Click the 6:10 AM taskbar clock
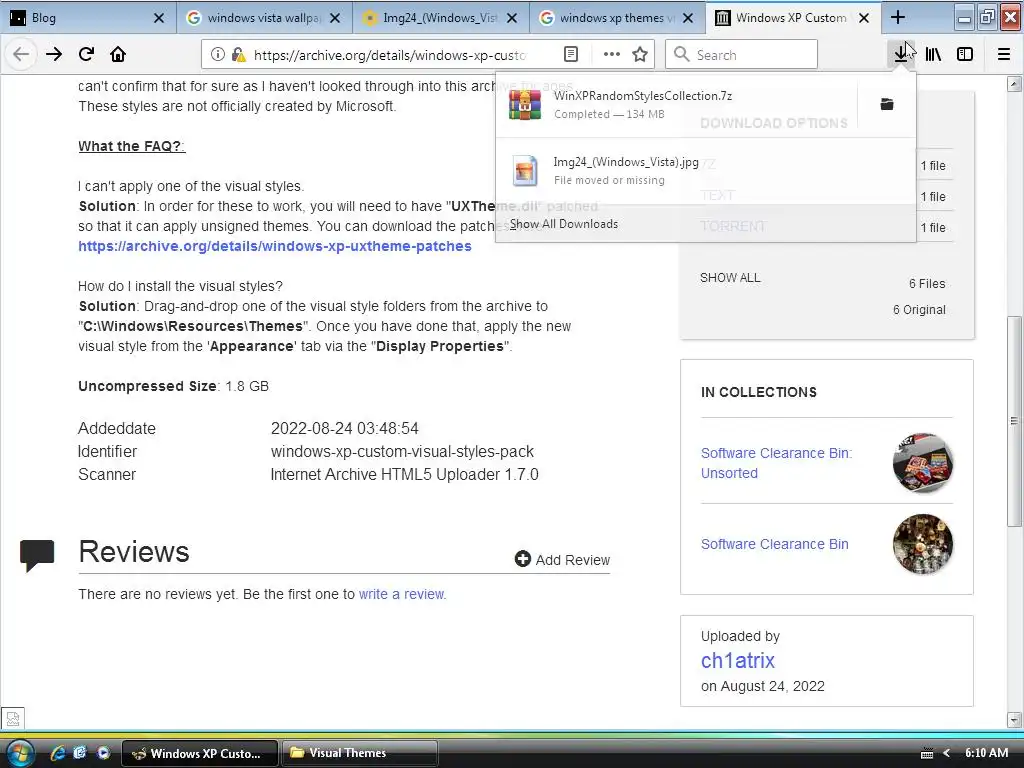Screen dimensions: 1024x768 986,753
